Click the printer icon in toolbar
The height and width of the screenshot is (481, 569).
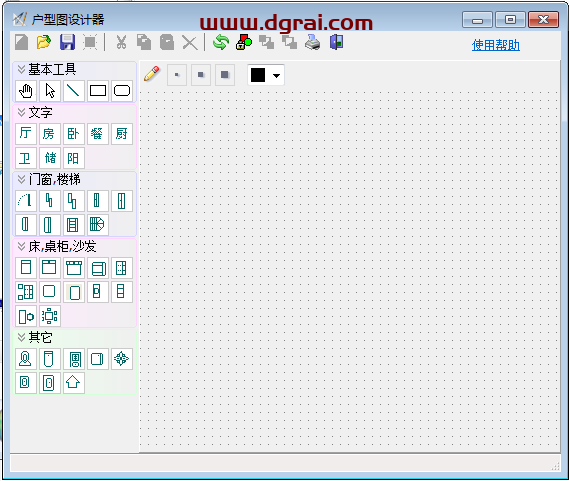[312, 42]
